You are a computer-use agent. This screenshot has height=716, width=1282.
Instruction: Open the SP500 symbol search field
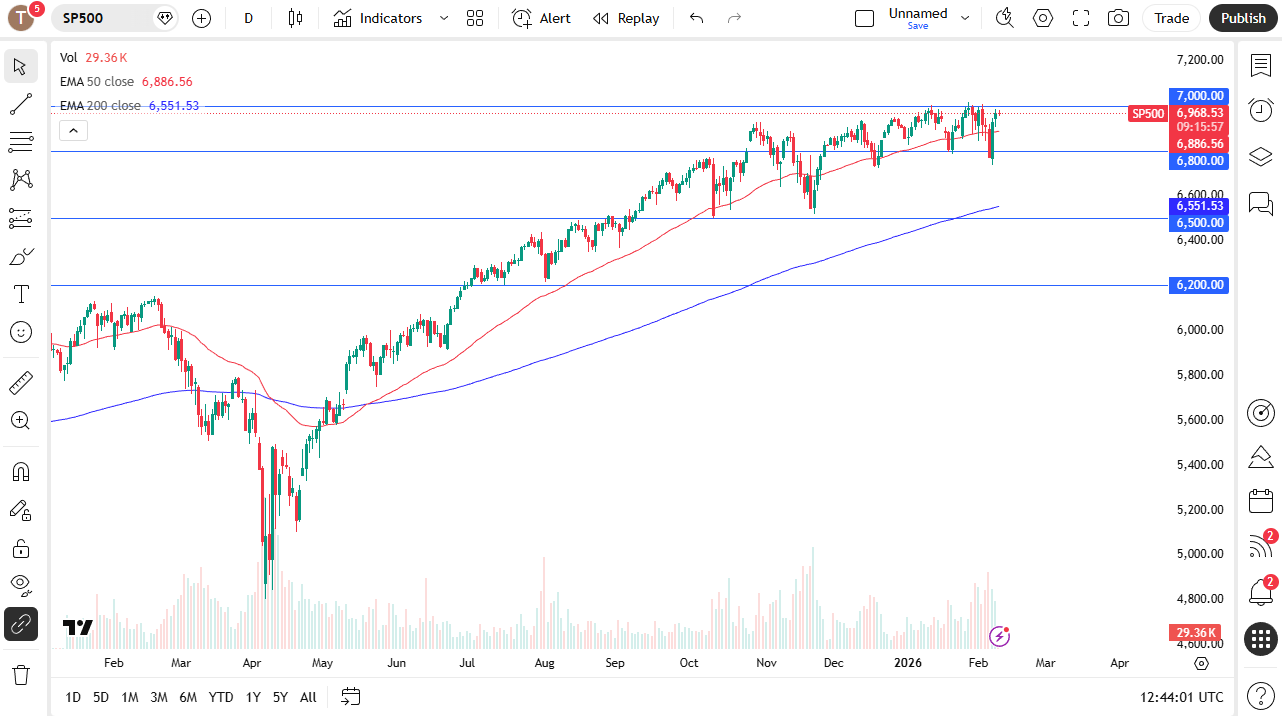pos(115,18)
